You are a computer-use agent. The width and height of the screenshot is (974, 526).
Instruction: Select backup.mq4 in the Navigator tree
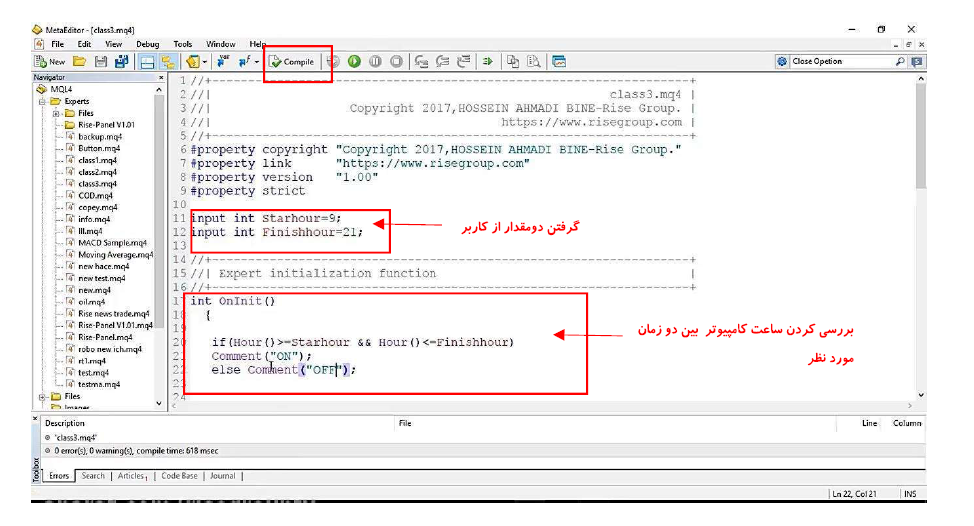(x=99, y=137)
